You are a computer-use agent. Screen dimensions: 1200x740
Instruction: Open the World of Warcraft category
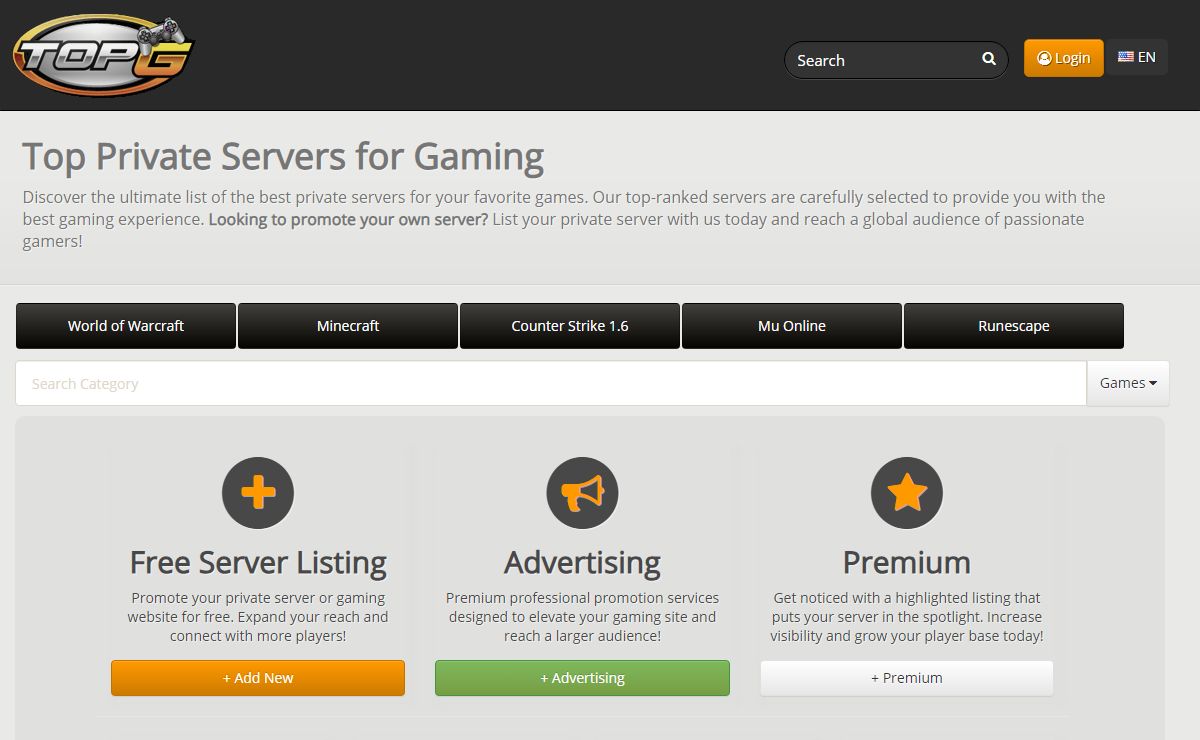pos(126,326)
